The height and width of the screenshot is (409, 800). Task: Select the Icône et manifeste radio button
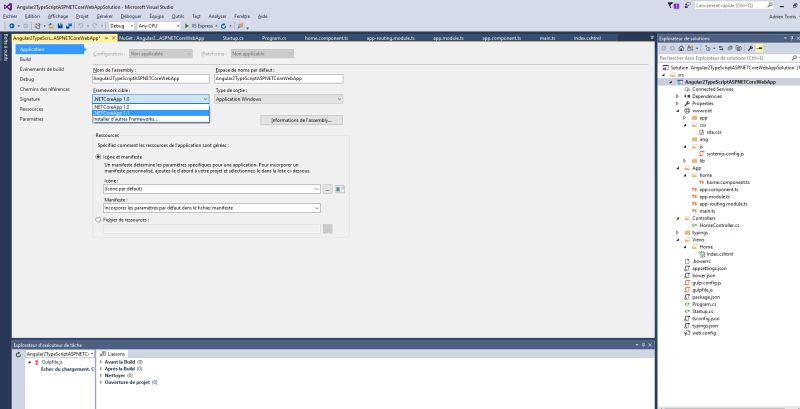click(x=98, y=157)
